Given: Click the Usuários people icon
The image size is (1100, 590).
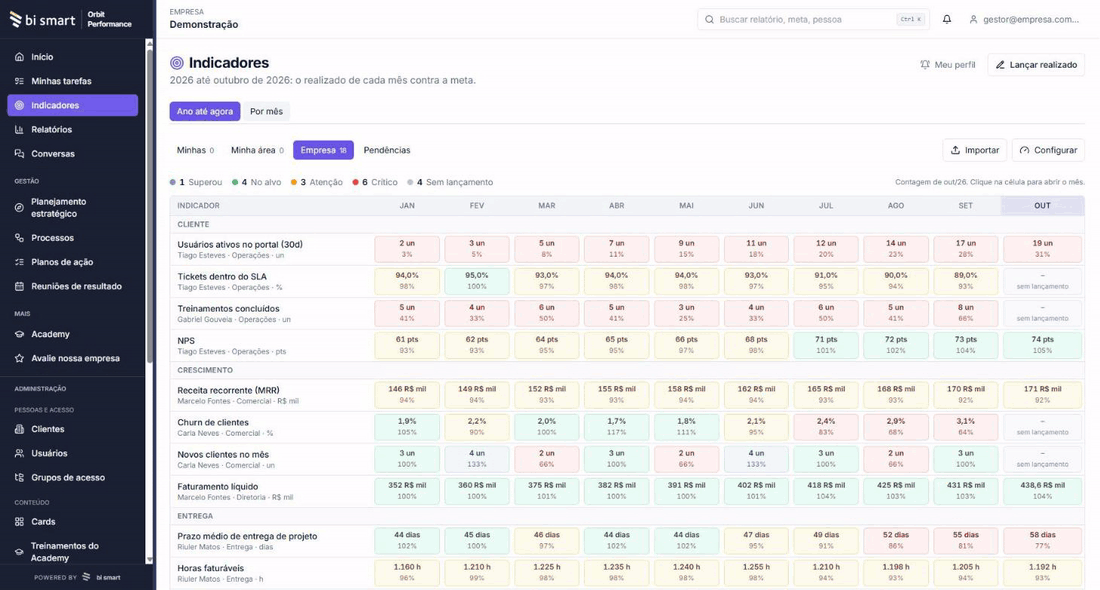Looking at the screenshot, I should [20, 453].
